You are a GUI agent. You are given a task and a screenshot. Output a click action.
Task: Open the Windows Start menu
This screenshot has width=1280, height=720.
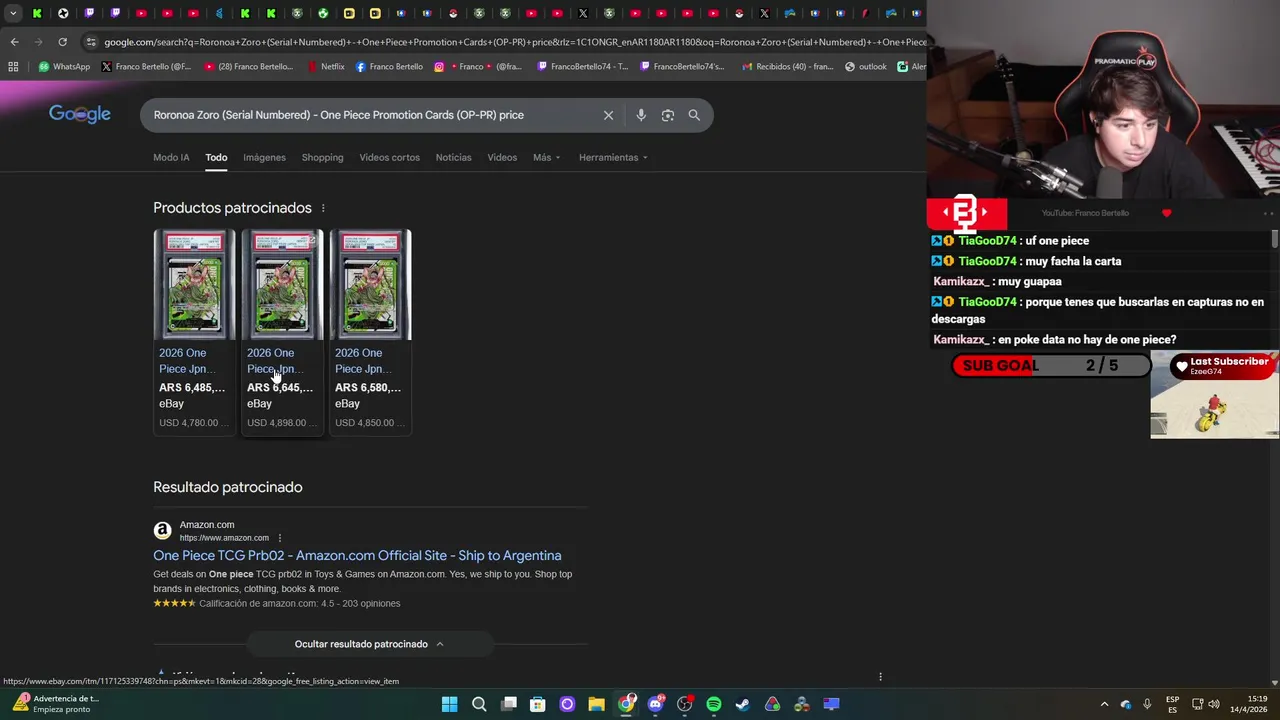[x=449, y=704]
